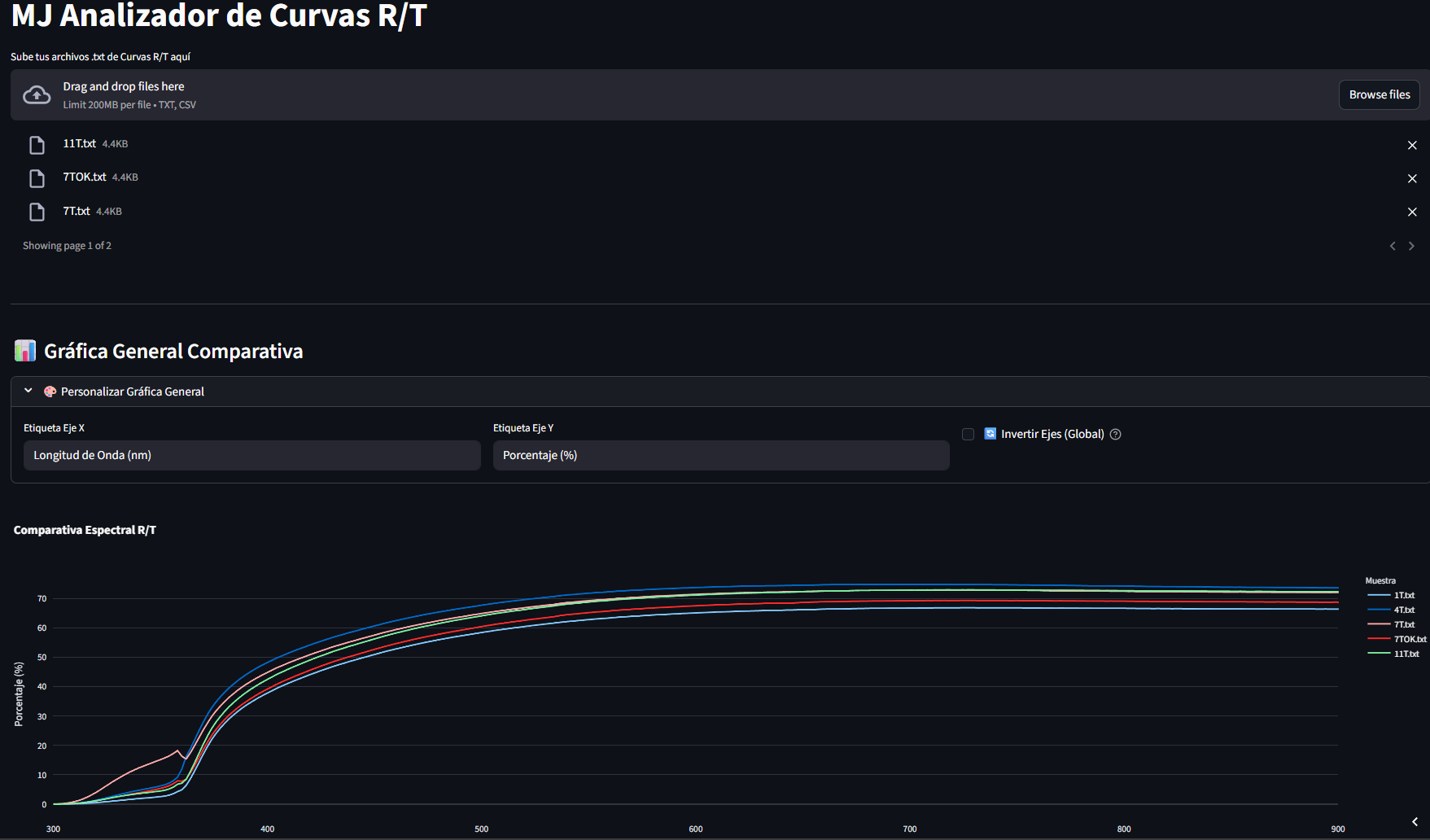The width and height of the screenshot is (1430, 840).
Task: Click the chevron beside Personalizar Gráfica General
Action: click(x=28, y=391)
